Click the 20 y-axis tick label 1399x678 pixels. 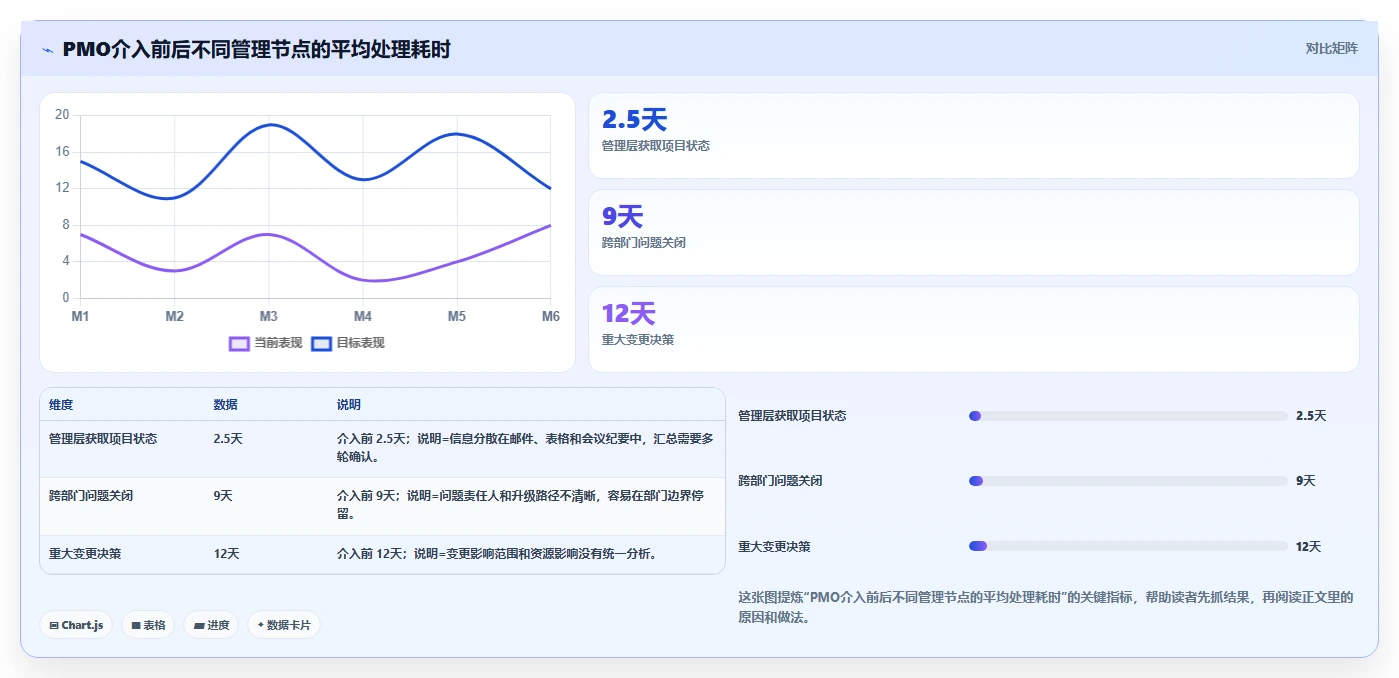point(62,115)
